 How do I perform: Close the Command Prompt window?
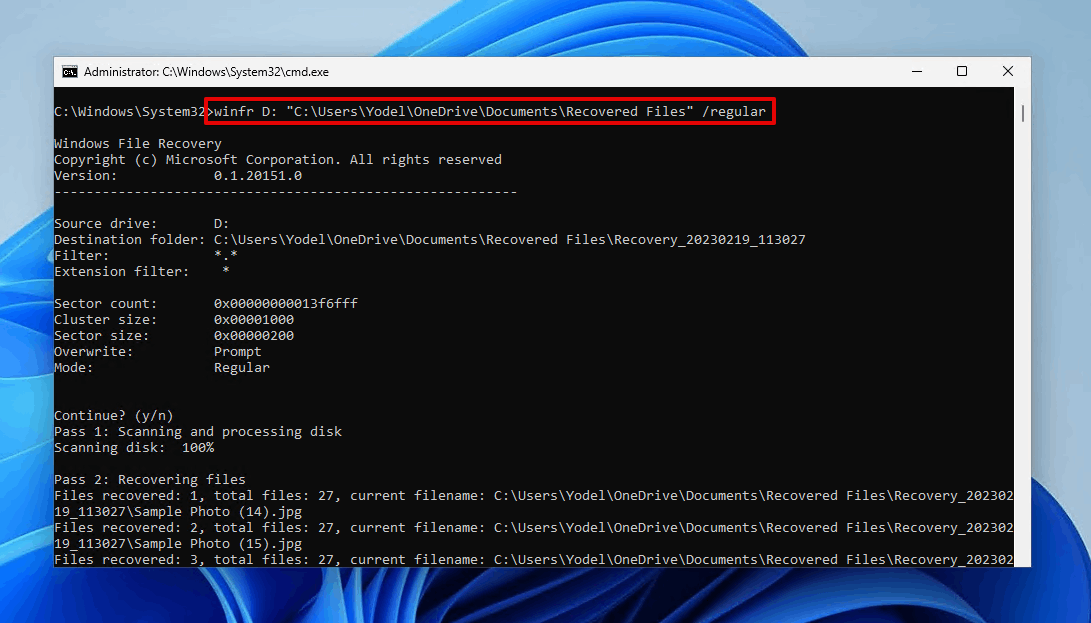1008,72
